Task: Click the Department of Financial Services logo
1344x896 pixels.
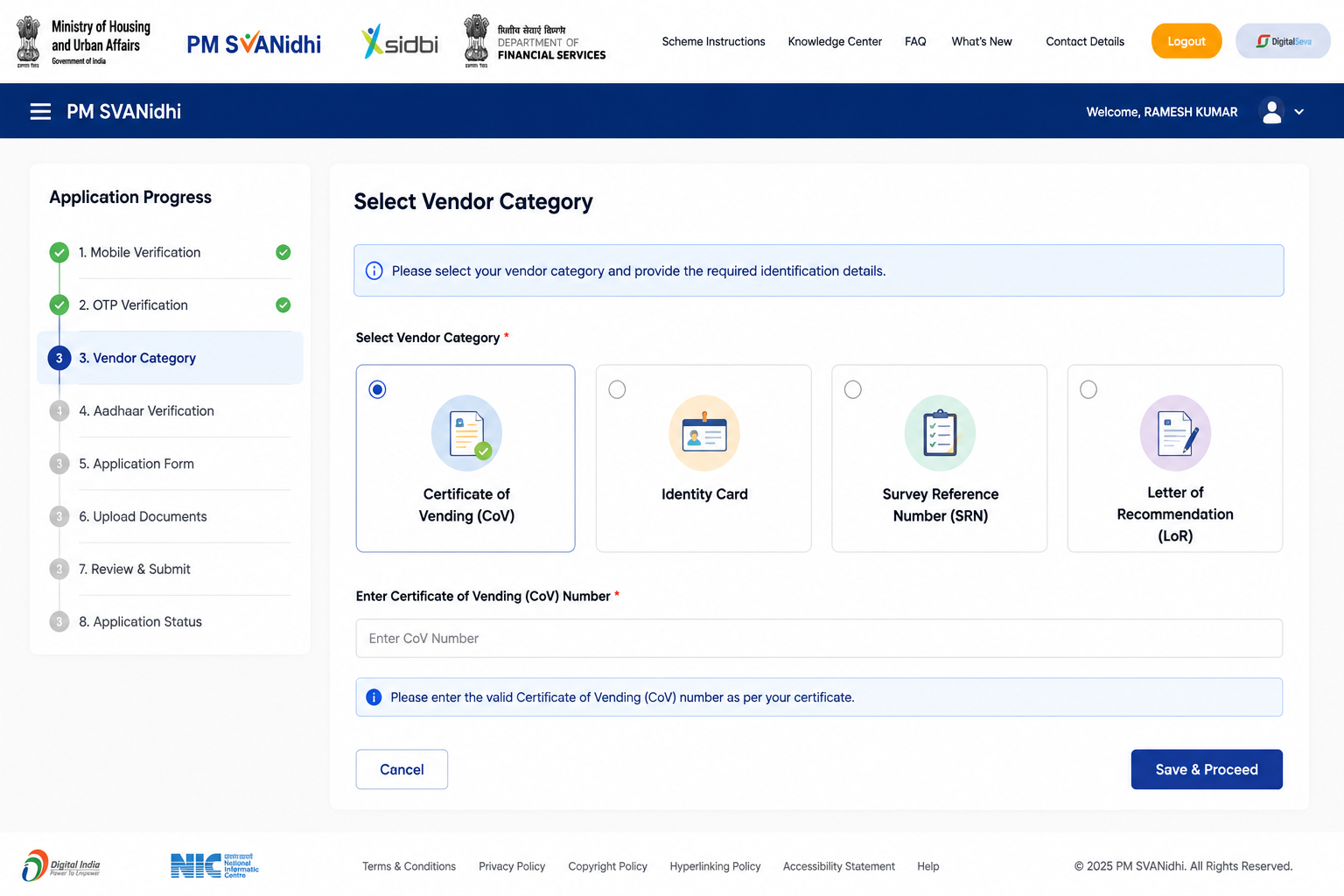Action: 535,41
